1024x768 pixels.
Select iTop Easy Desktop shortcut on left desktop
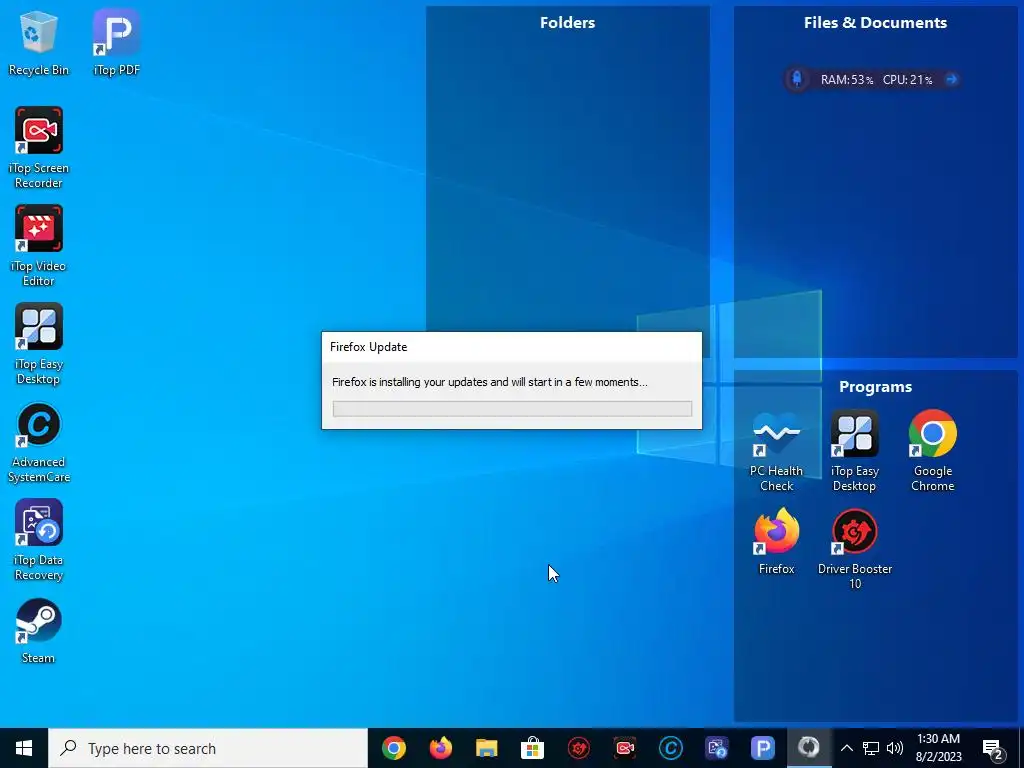pyautogui.click(x=39, y=344)
